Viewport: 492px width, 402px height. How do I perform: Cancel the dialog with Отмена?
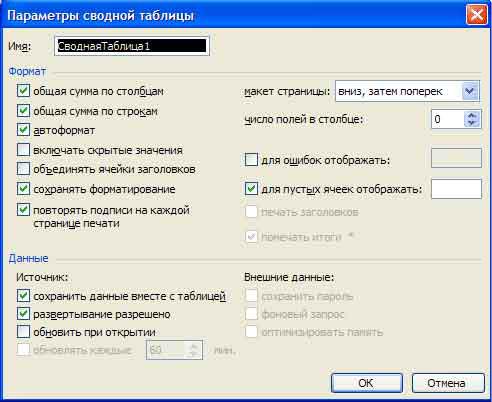pos(447,383)
